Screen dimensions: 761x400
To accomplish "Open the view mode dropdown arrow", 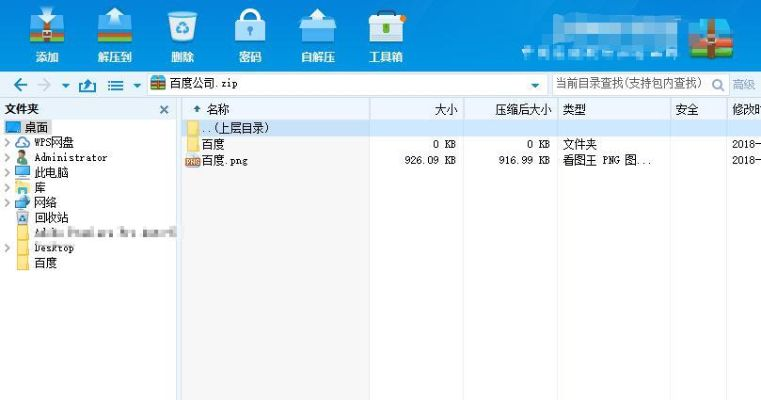I will (137, 86).
